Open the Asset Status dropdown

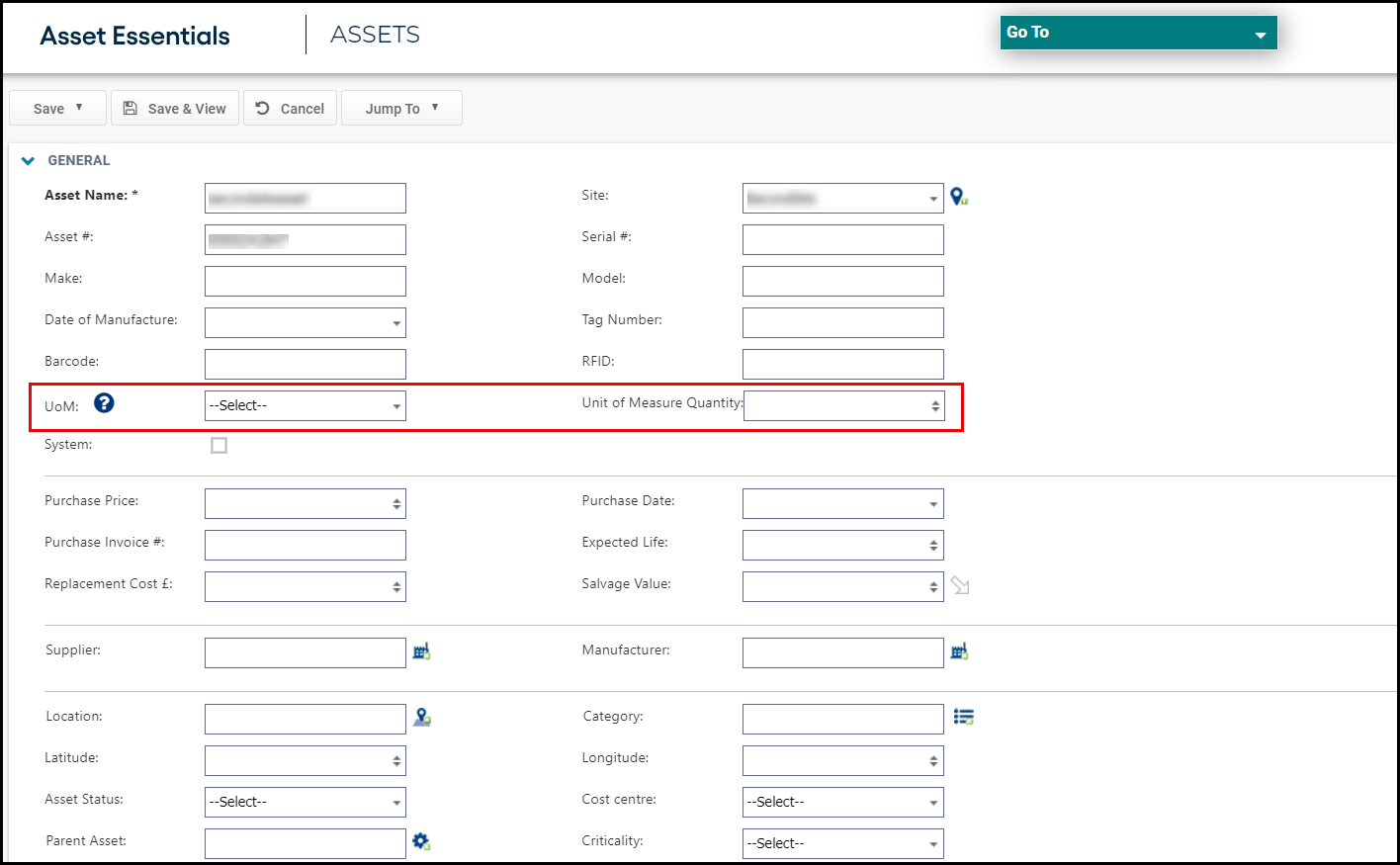tap(306, 802)
